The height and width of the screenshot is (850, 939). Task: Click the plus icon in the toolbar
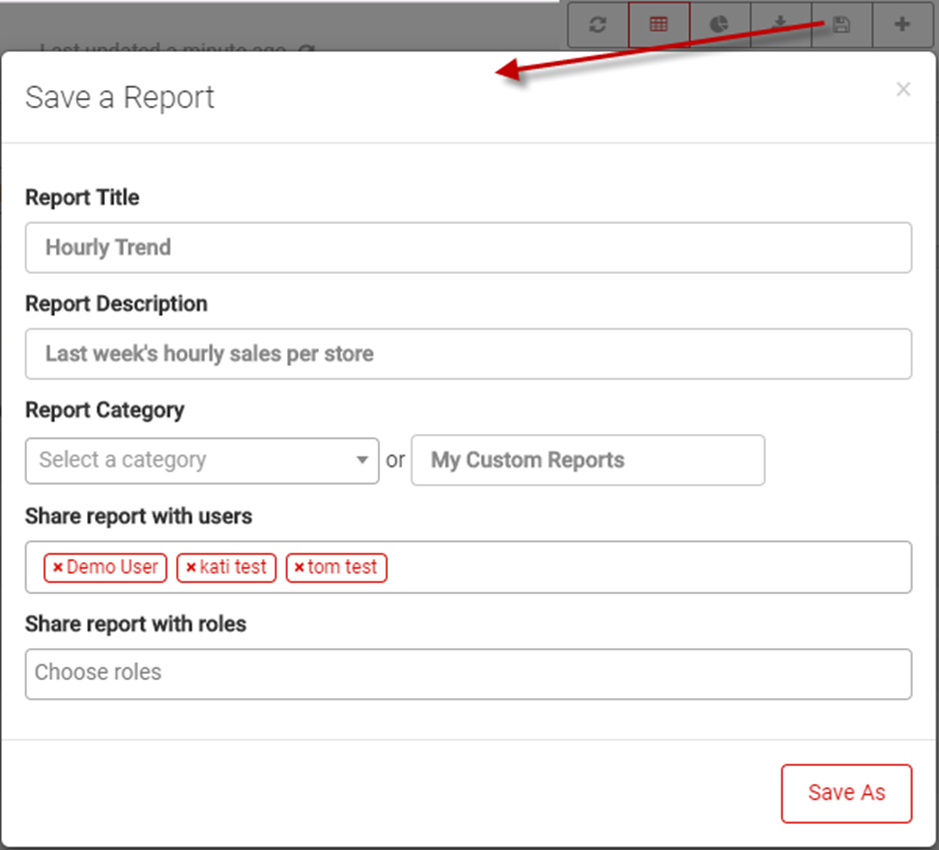coord(902,25)
